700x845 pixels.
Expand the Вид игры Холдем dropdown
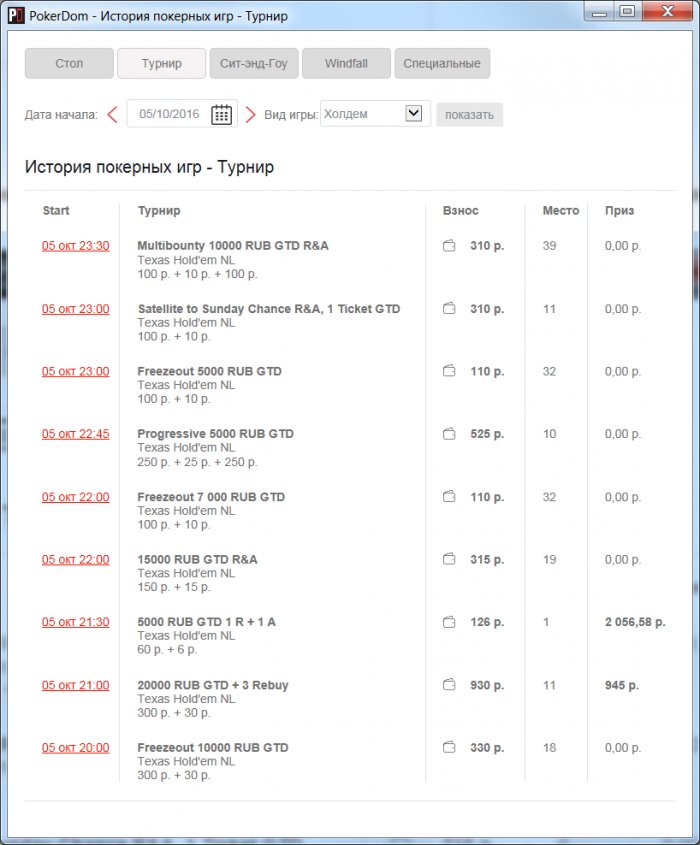coord(413,113)
